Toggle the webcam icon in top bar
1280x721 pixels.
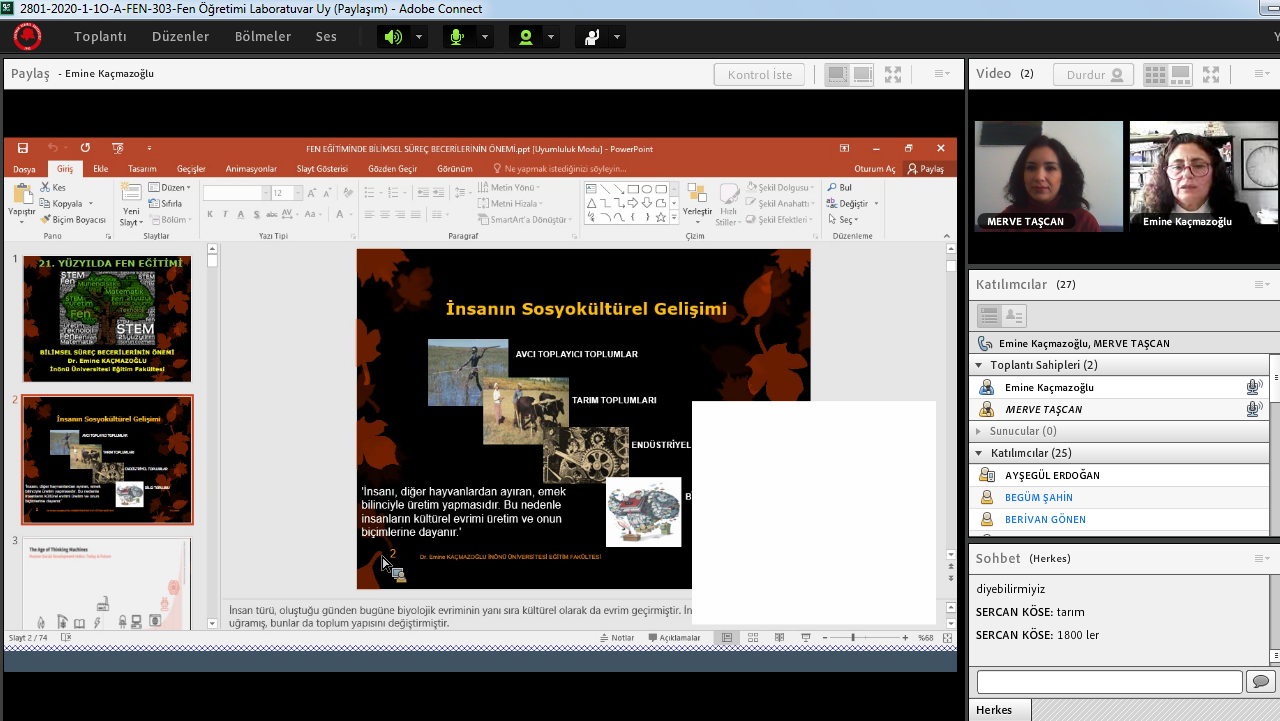click(x=524, y=37)
